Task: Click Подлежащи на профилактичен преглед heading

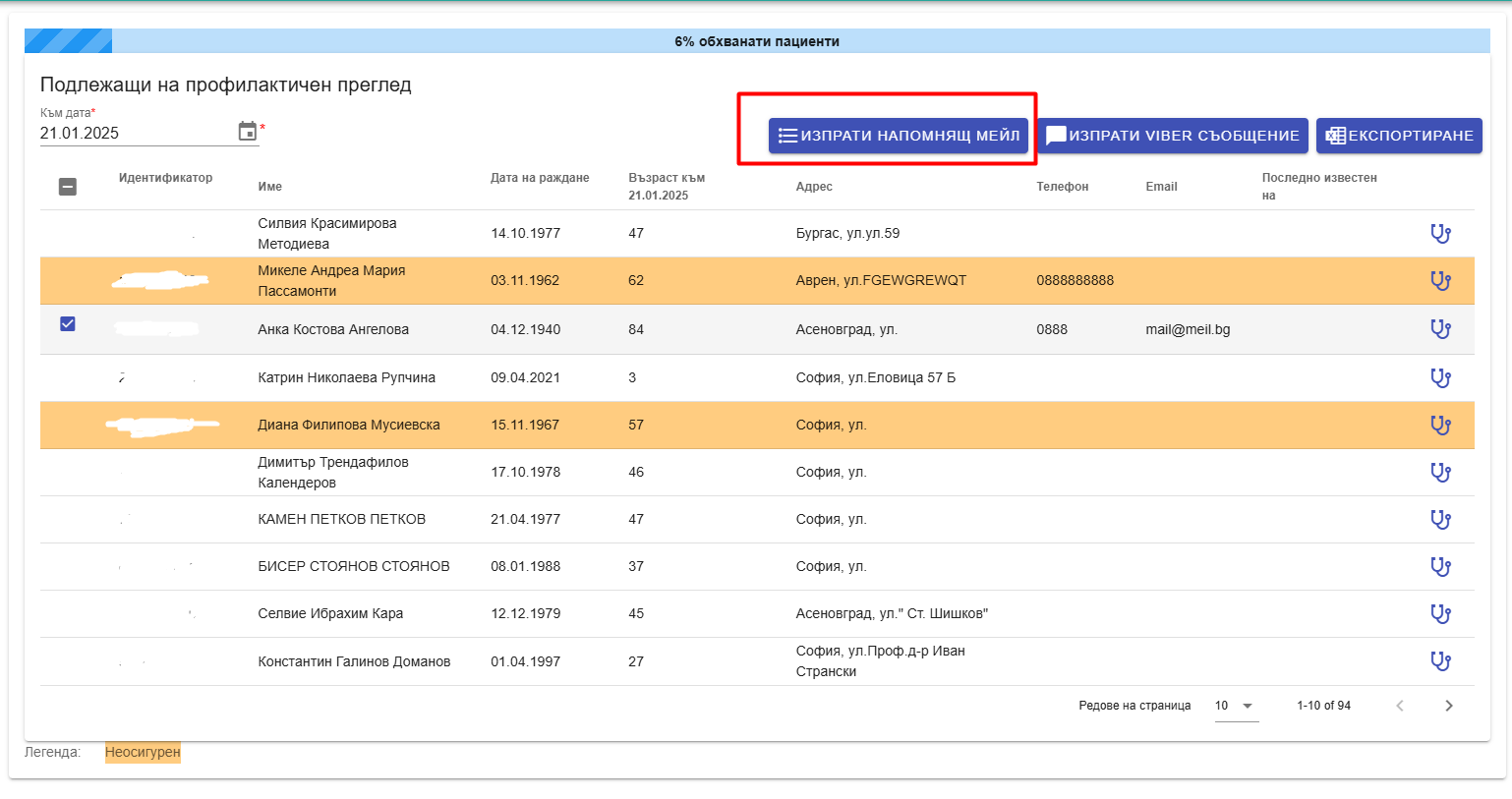Action: click(x=225, y=85)
